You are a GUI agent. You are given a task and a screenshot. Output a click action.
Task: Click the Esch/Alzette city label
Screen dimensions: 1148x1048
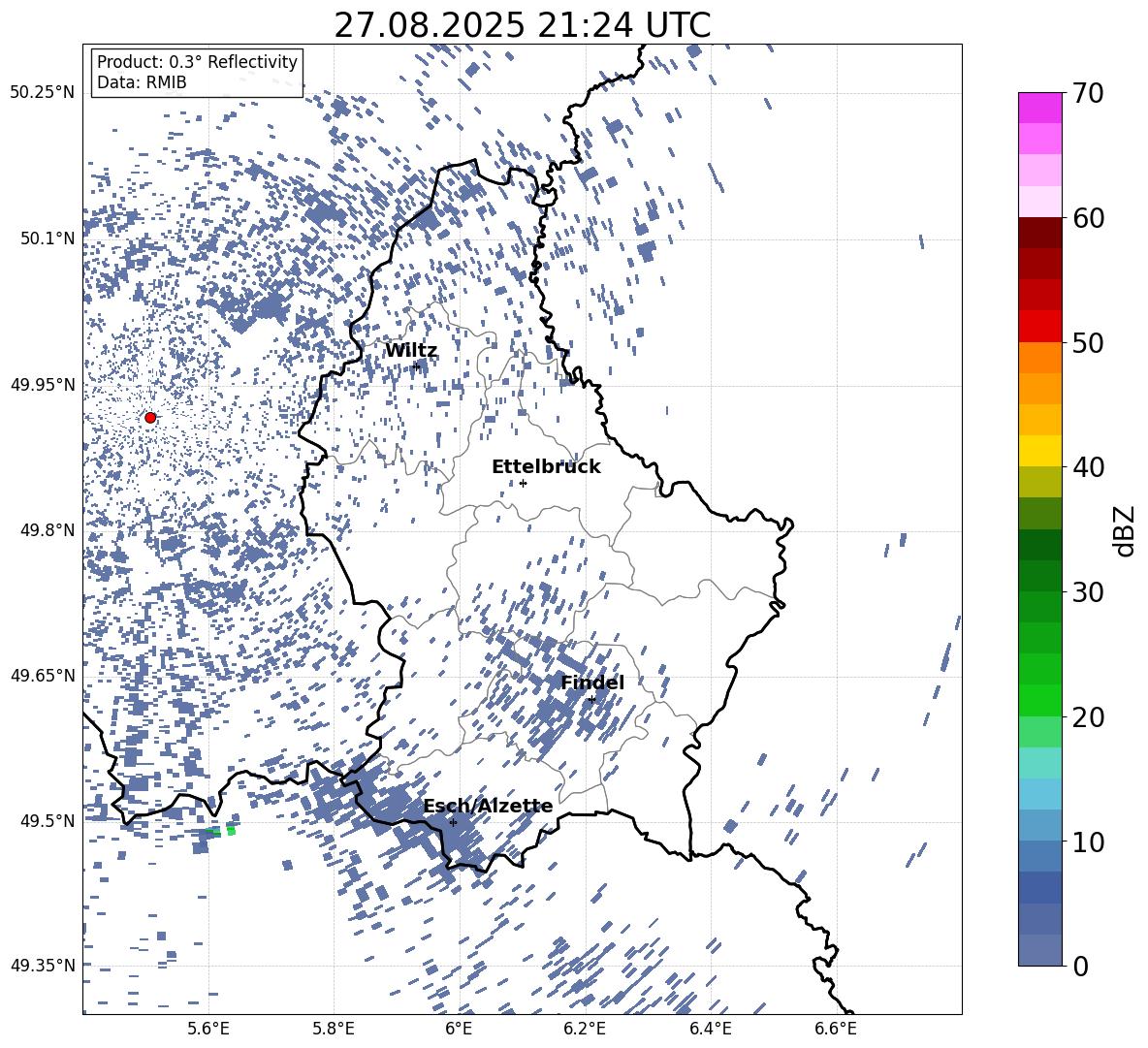[489, 807]
